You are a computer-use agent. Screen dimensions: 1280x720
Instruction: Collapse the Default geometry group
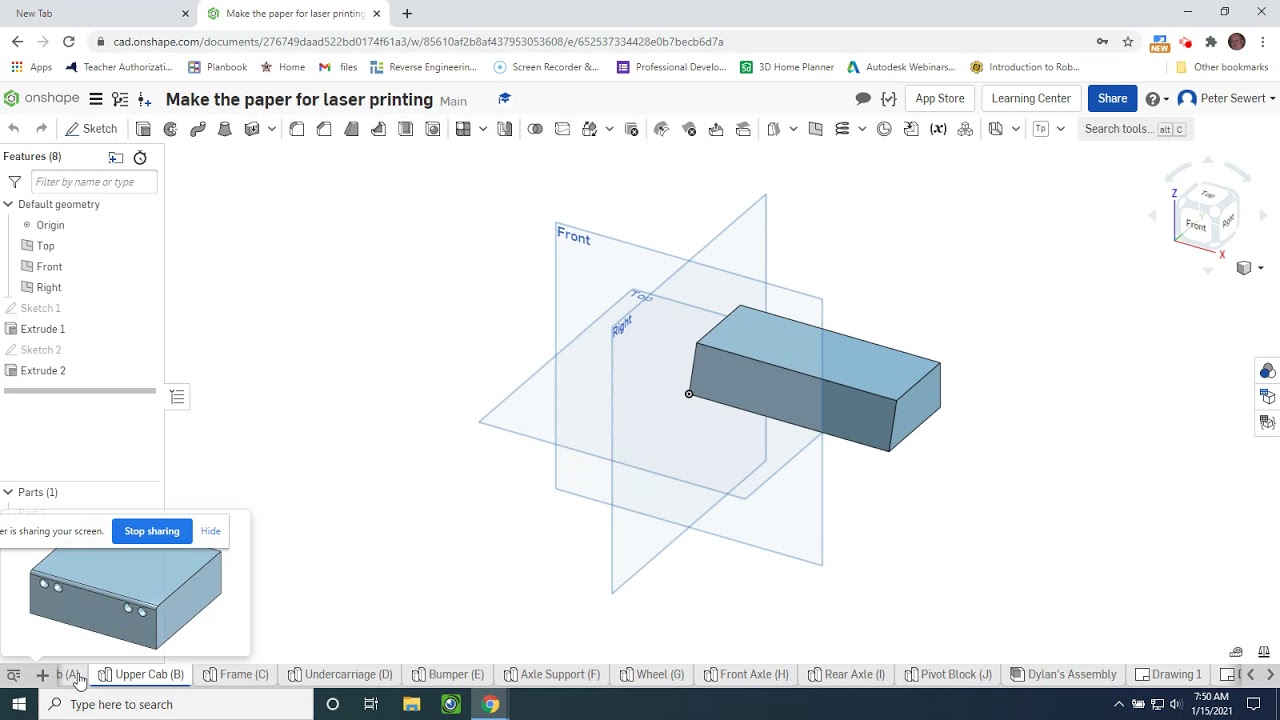tap(8, 204)
